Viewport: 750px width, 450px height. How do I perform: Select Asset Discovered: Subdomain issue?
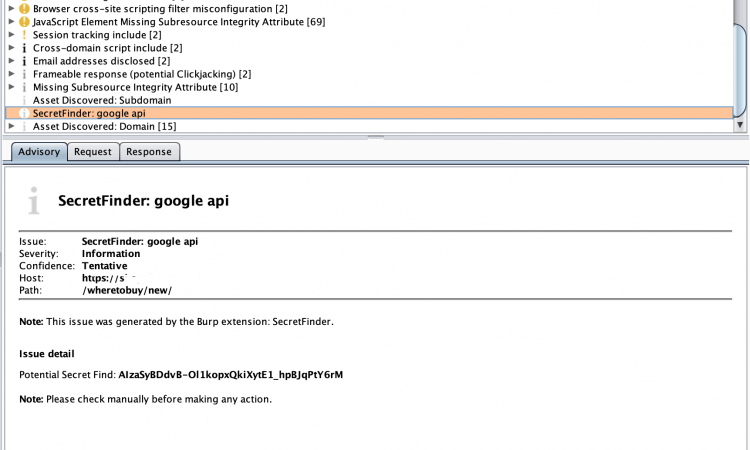click(102, 100)
